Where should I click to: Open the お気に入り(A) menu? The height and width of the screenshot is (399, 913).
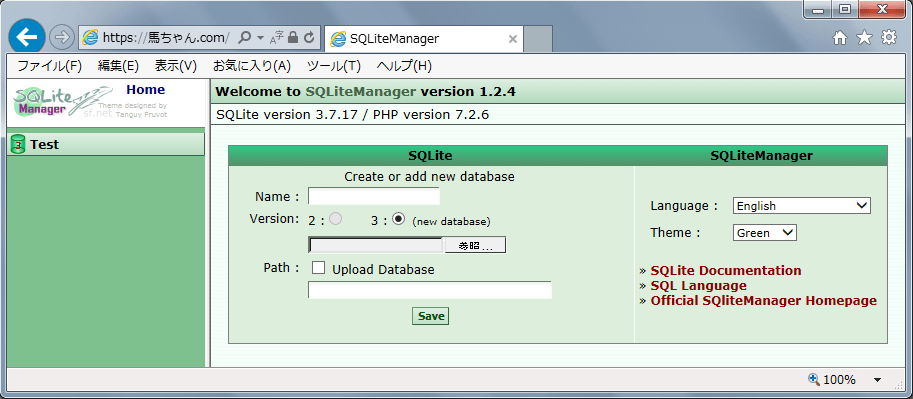(x=252, y=66)
